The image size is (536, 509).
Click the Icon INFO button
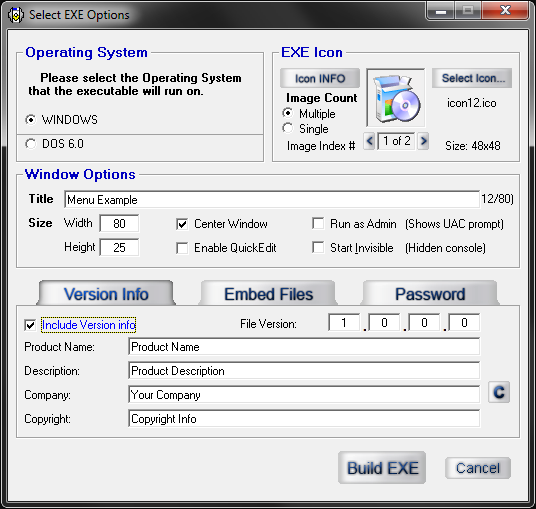click(x=320, y=78)
